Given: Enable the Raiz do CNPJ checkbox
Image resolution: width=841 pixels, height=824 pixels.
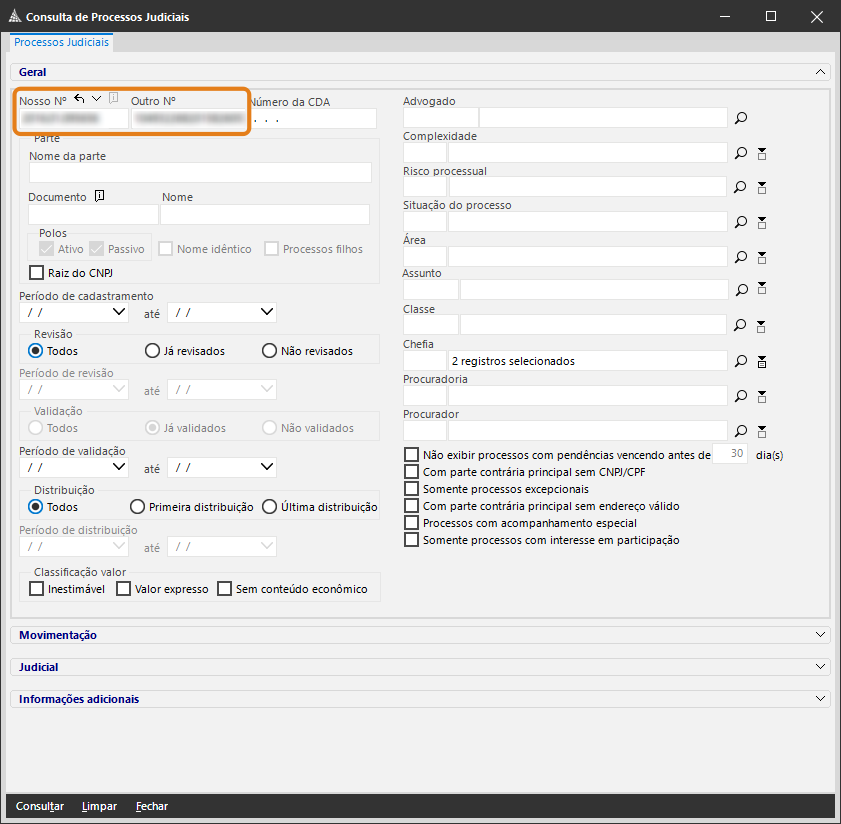Looking at the screenshot, I should (37, 272).
